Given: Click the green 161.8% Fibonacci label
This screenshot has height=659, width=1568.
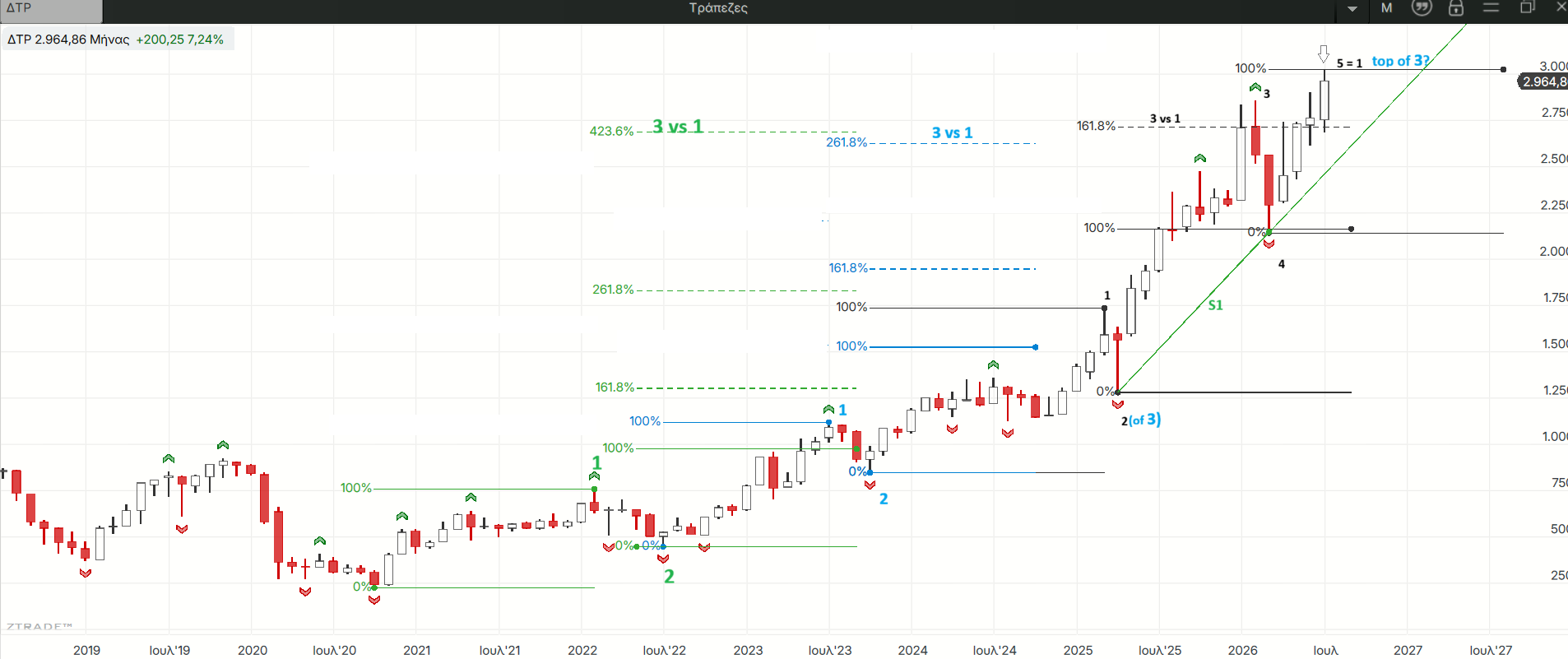Looking at the screenshot, I should 615,388.
